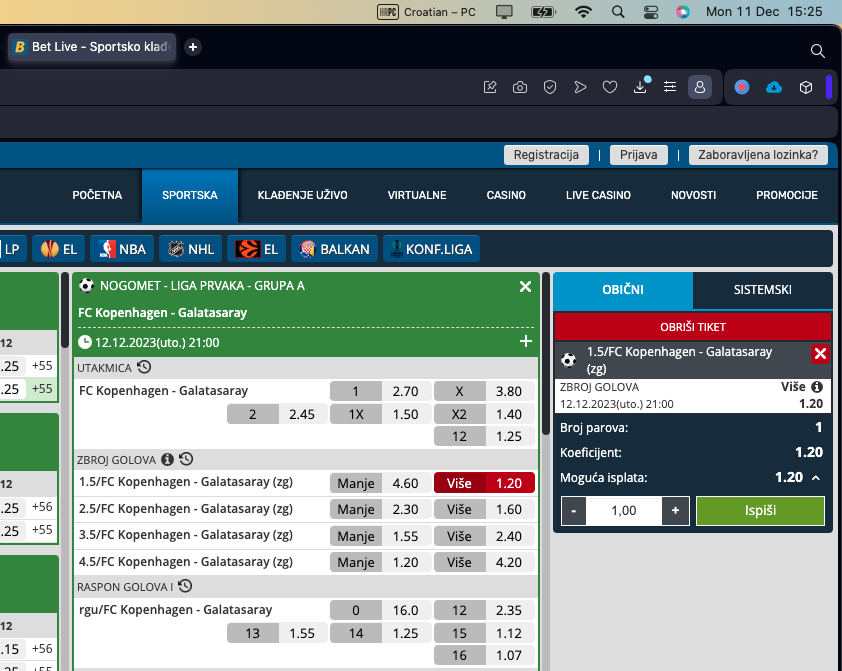Open KLAĐENJE UŽIVO menu

click(302, 195)
